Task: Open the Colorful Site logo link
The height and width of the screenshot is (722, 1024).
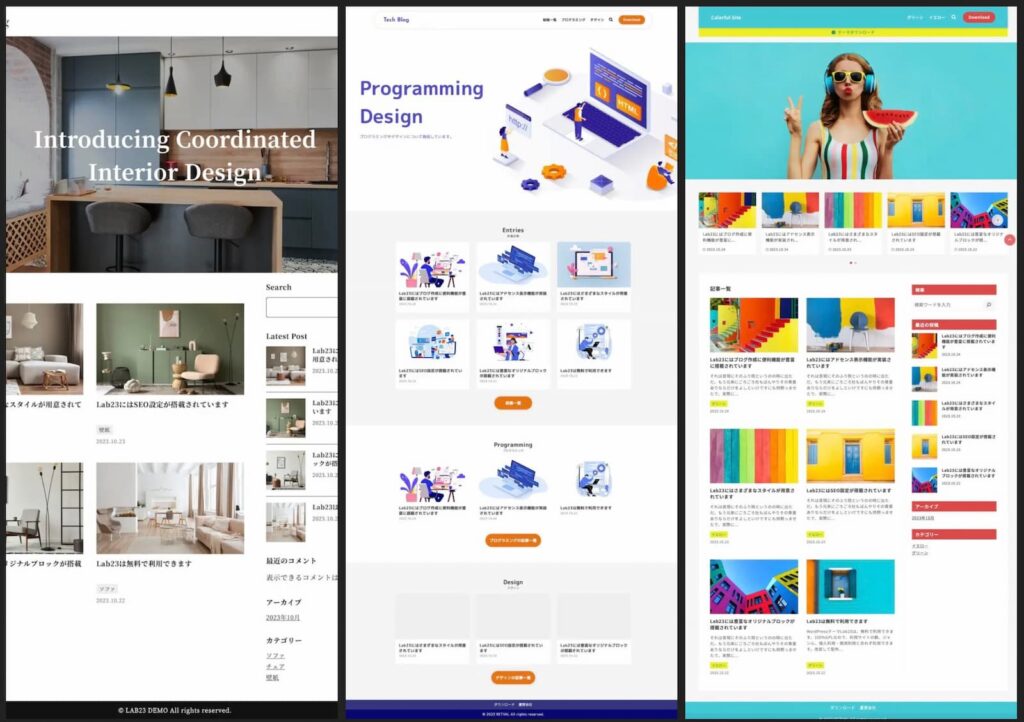Action: tap(726, 18)
